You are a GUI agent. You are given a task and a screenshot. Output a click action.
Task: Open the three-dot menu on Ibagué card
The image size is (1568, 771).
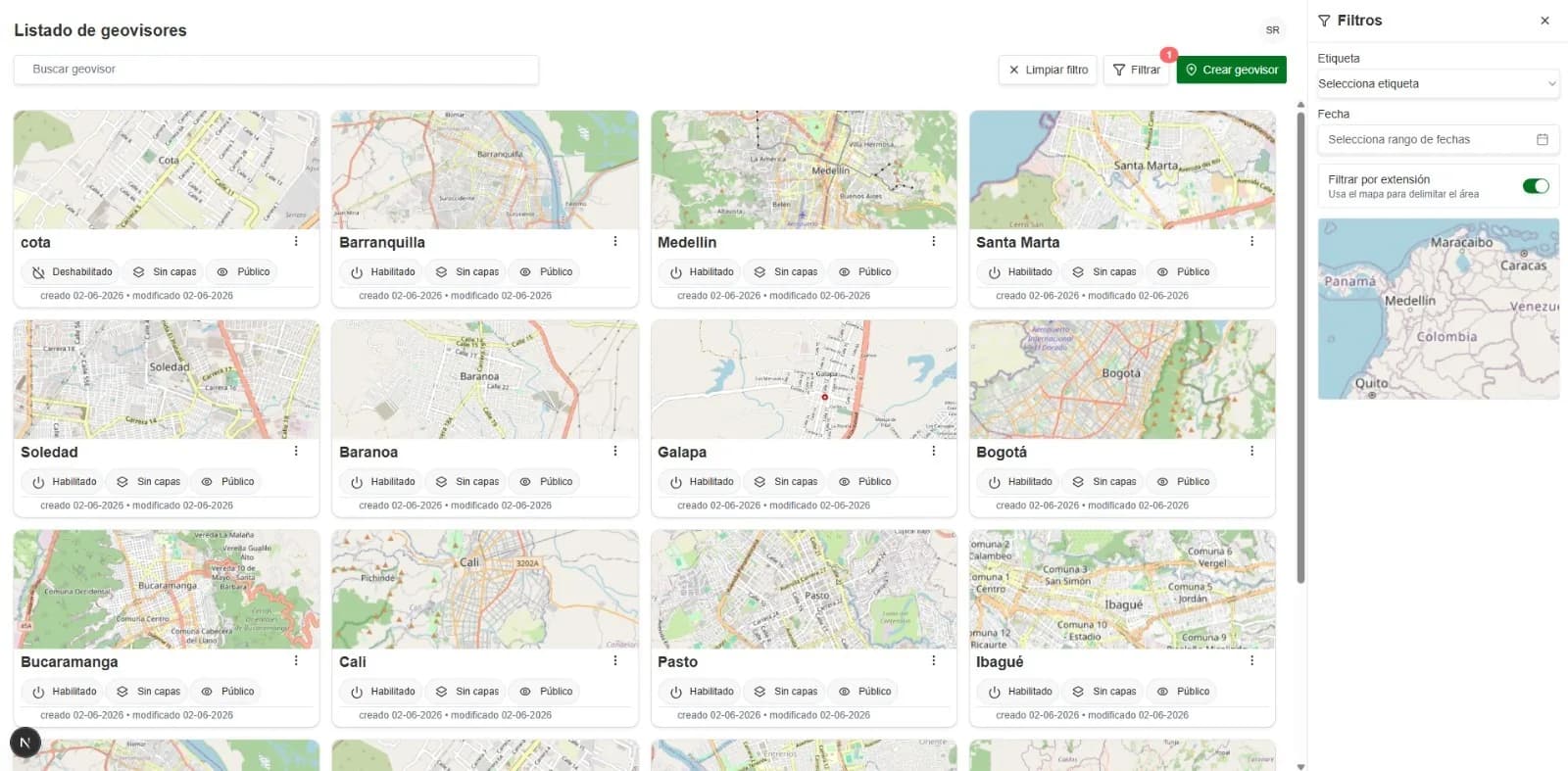tap(1252, 660)
